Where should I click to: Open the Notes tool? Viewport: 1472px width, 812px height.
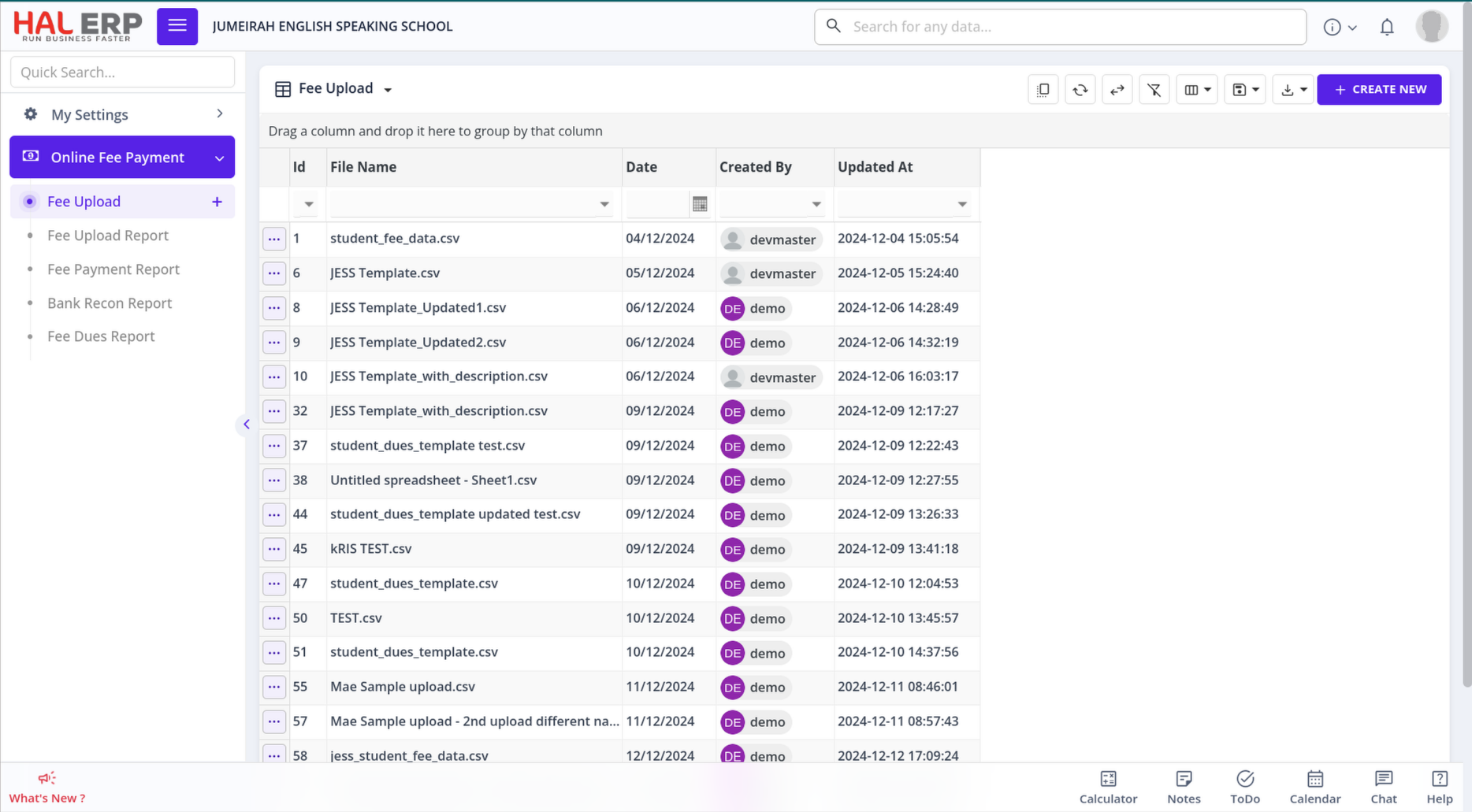[1184, 788]
